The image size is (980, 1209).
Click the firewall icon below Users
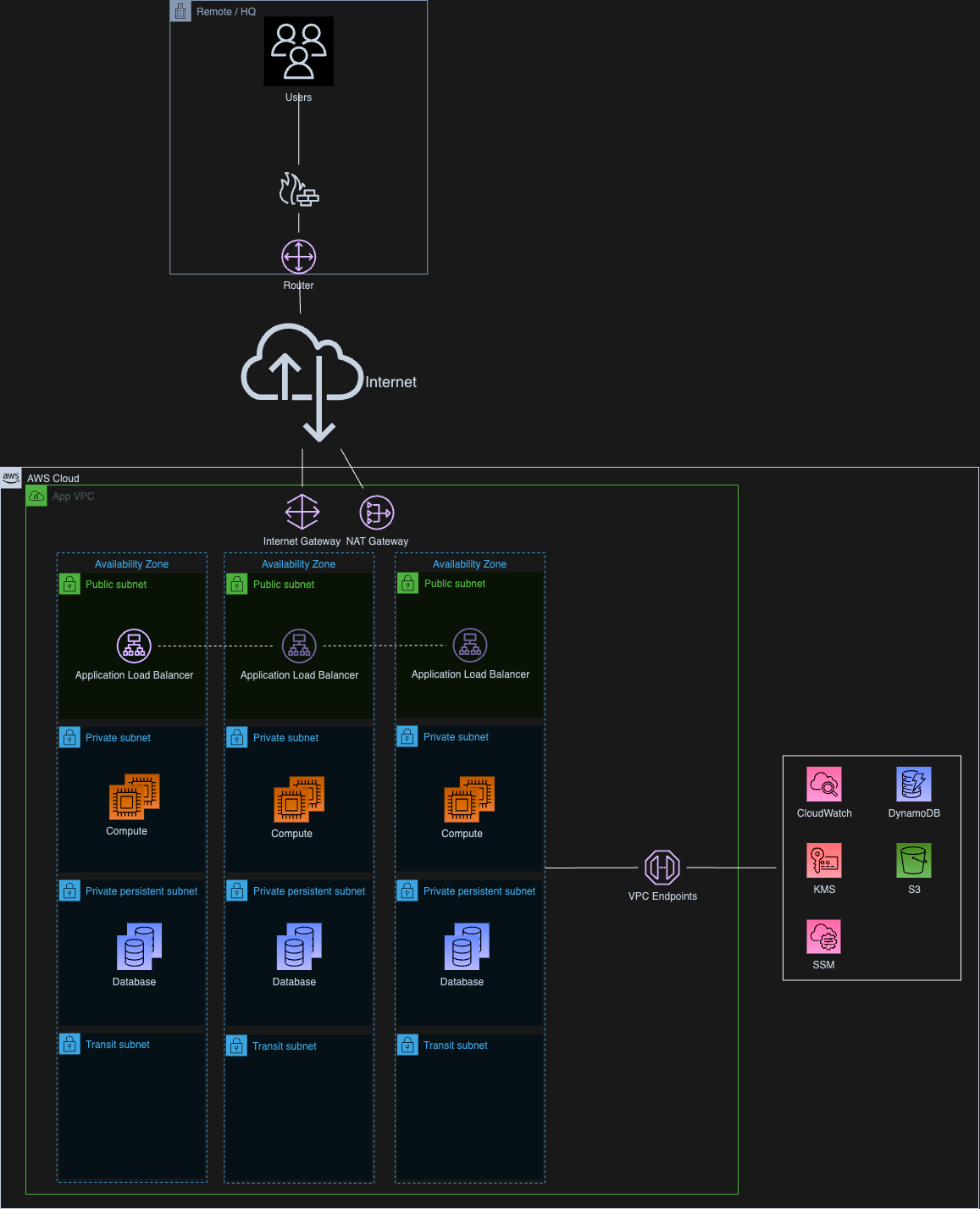pos(298,191)
